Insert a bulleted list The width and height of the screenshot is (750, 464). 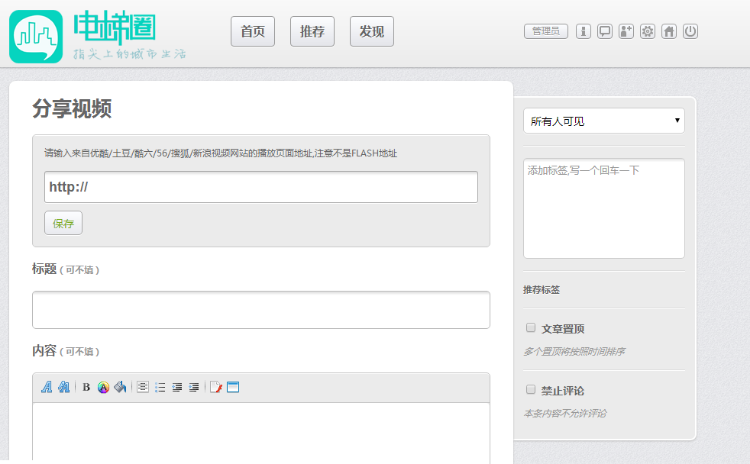tap(160, 387)
